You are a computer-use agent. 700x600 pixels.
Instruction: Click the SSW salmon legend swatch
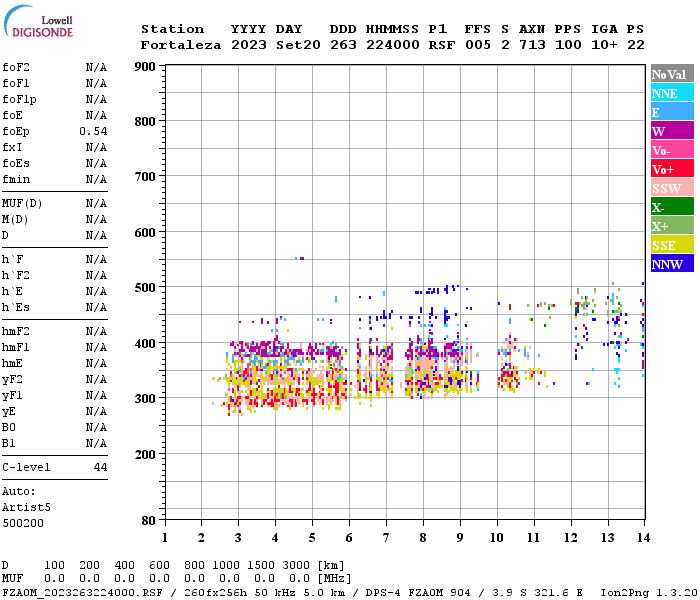coord(672,188)
